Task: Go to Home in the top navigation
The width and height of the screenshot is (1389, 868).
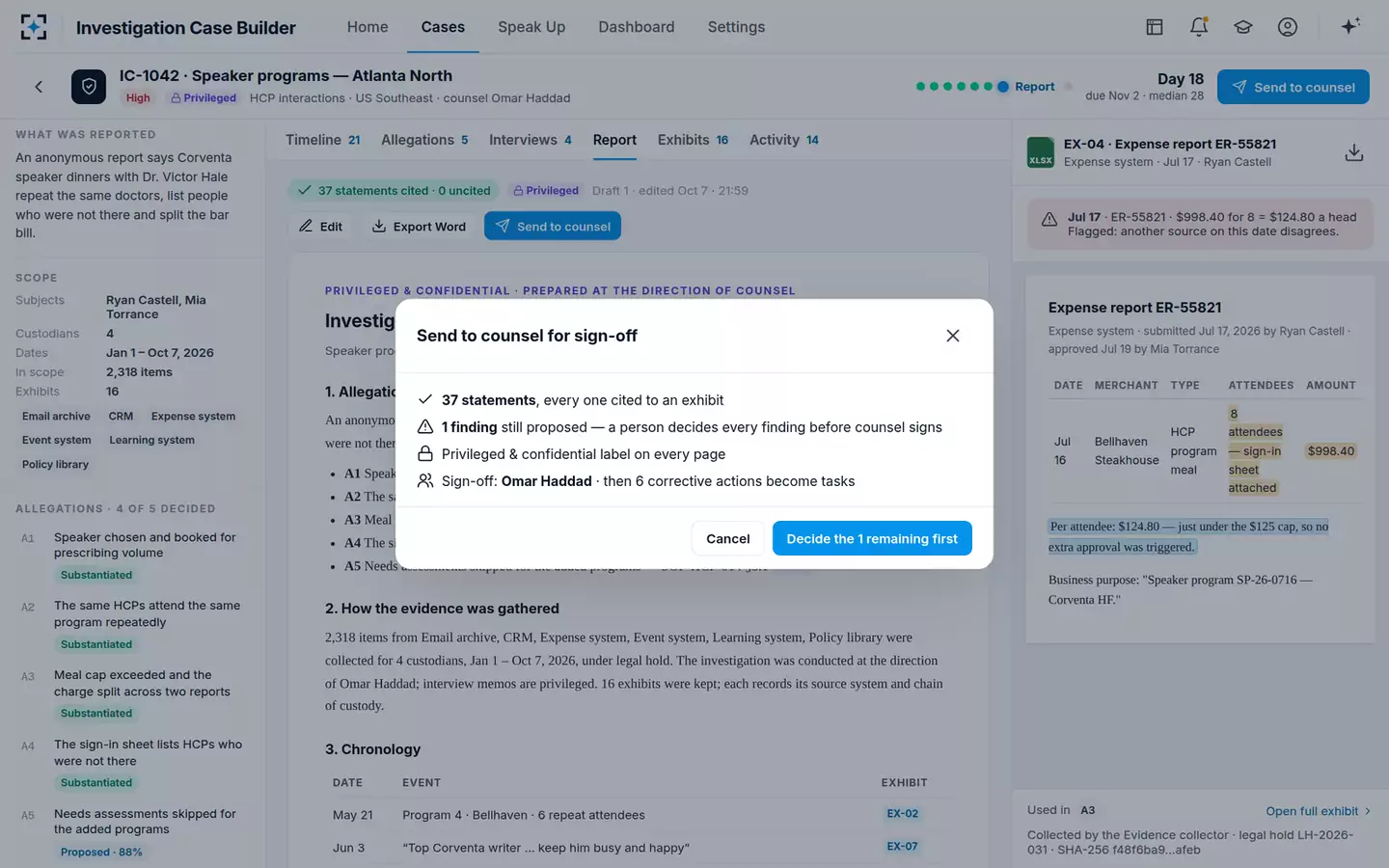Action: pos(368,27)
